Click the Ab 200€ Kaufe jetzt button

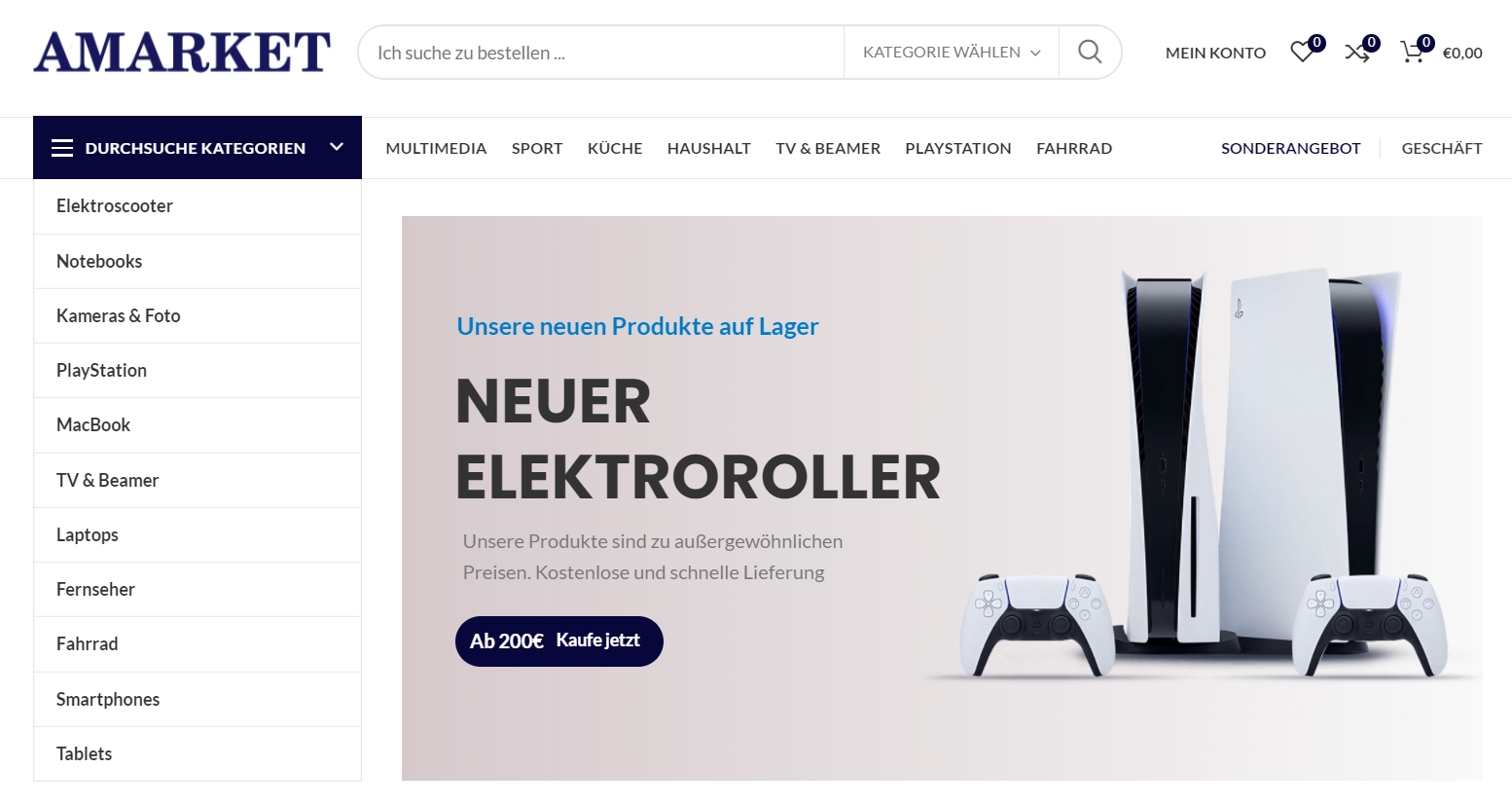pyautogui.click(x=559, y=641)
